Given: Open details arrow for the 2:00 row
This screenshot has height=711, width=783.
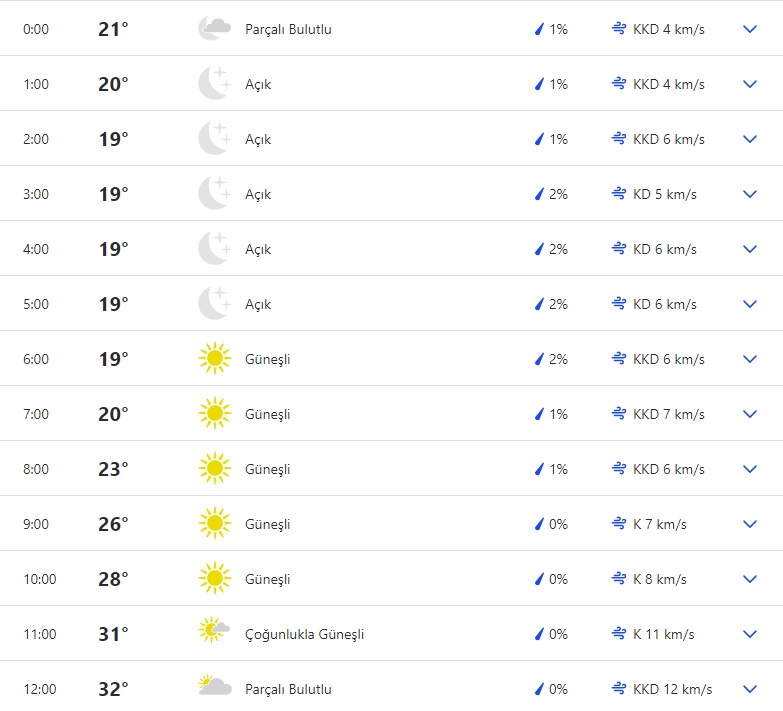Looking at the screenshot, I should [x=750, y=139].
